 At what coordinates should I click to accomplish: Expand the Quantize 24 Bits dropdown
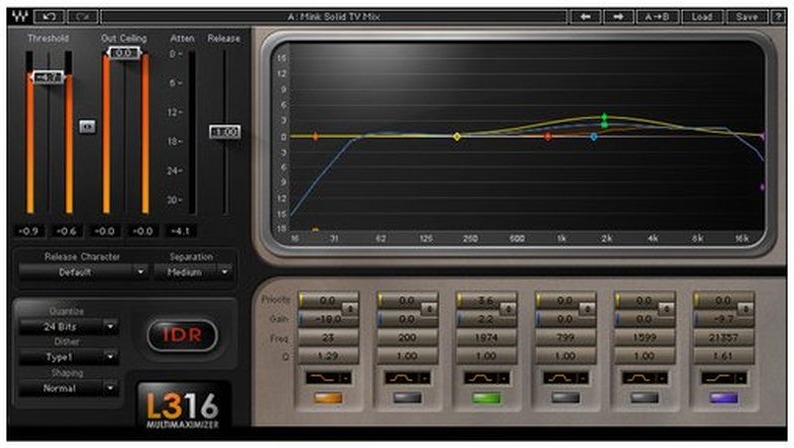(69, 327)
